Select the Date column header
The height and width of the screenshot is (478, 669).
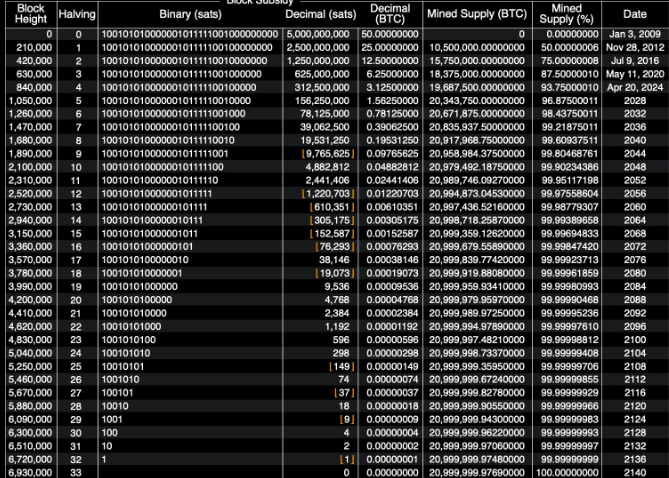(634, 14)
